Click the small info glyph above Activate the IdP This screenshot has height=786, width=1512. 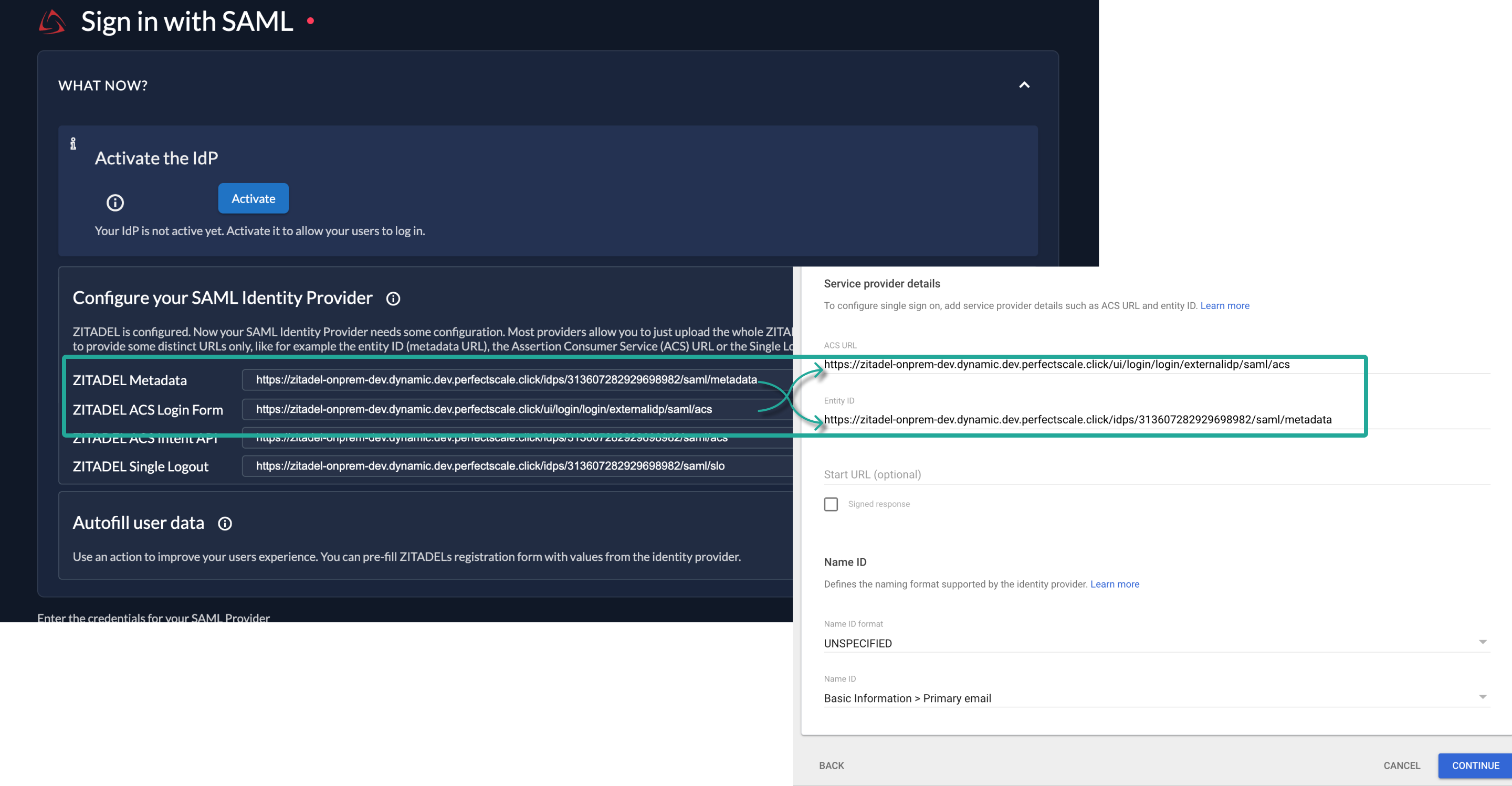[x=73, y=144]
